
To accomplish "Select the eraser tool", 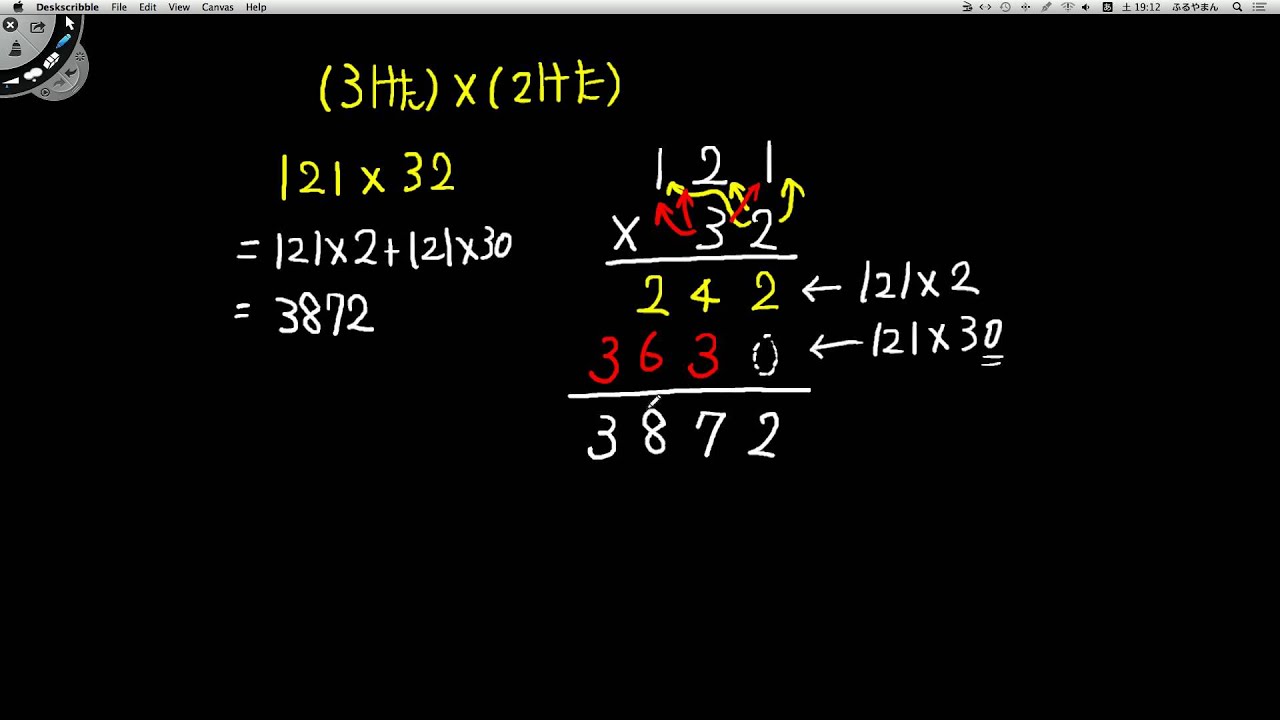I will (x=51, y=60).
